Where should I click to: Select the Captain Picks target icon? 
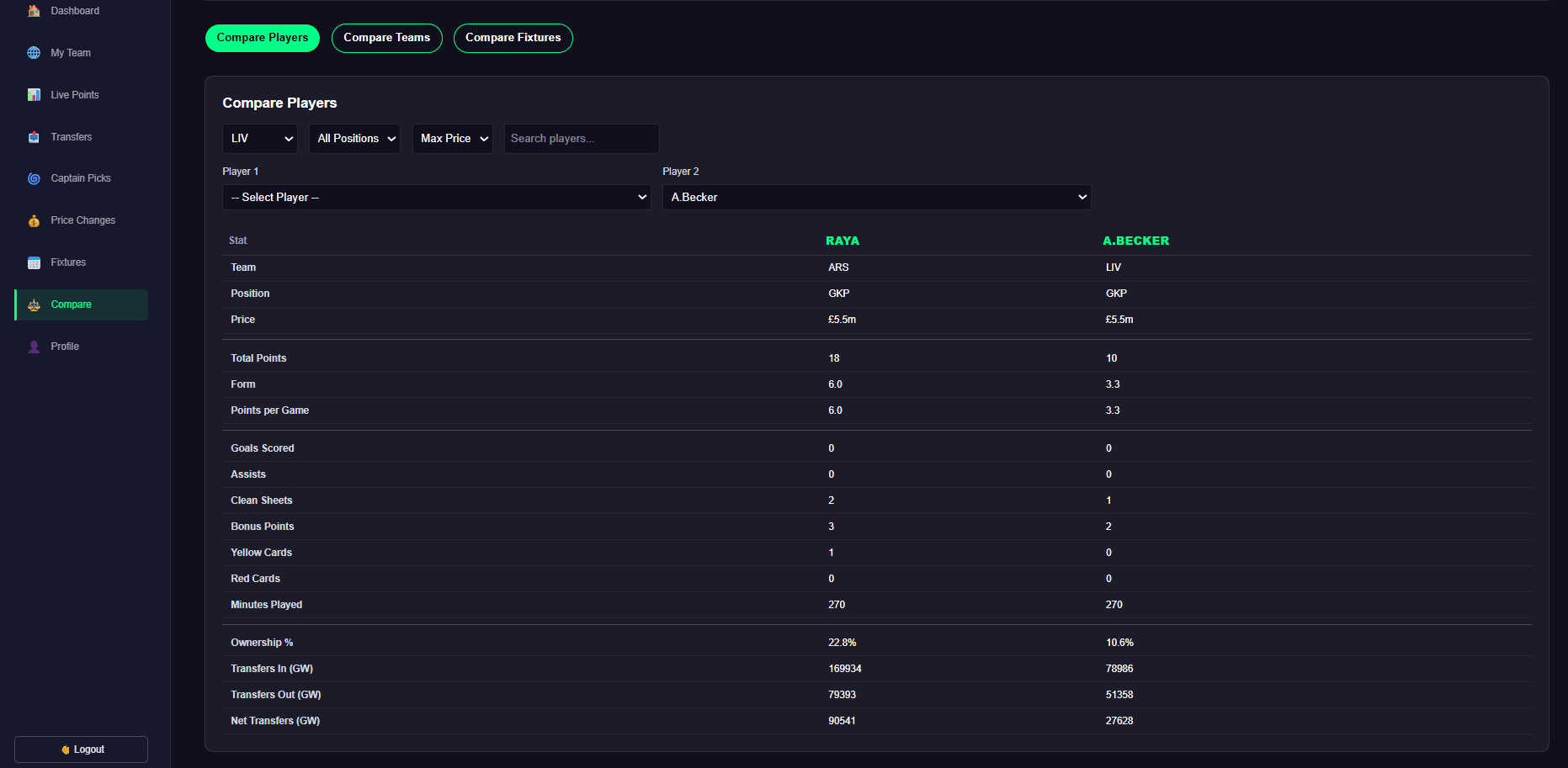pyautogui.click(x=34, y=178)
